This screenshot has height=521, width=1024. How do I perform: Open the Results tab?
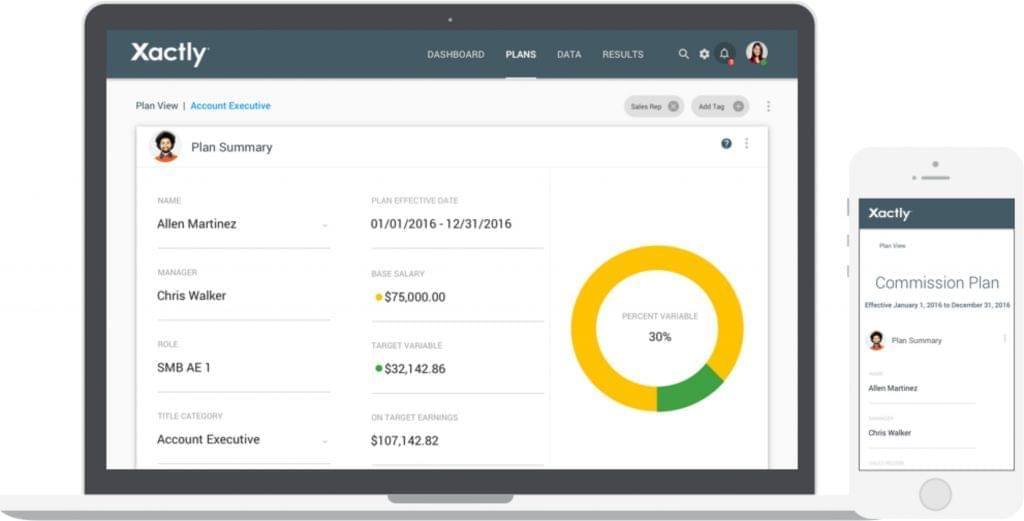pos(622,54)
